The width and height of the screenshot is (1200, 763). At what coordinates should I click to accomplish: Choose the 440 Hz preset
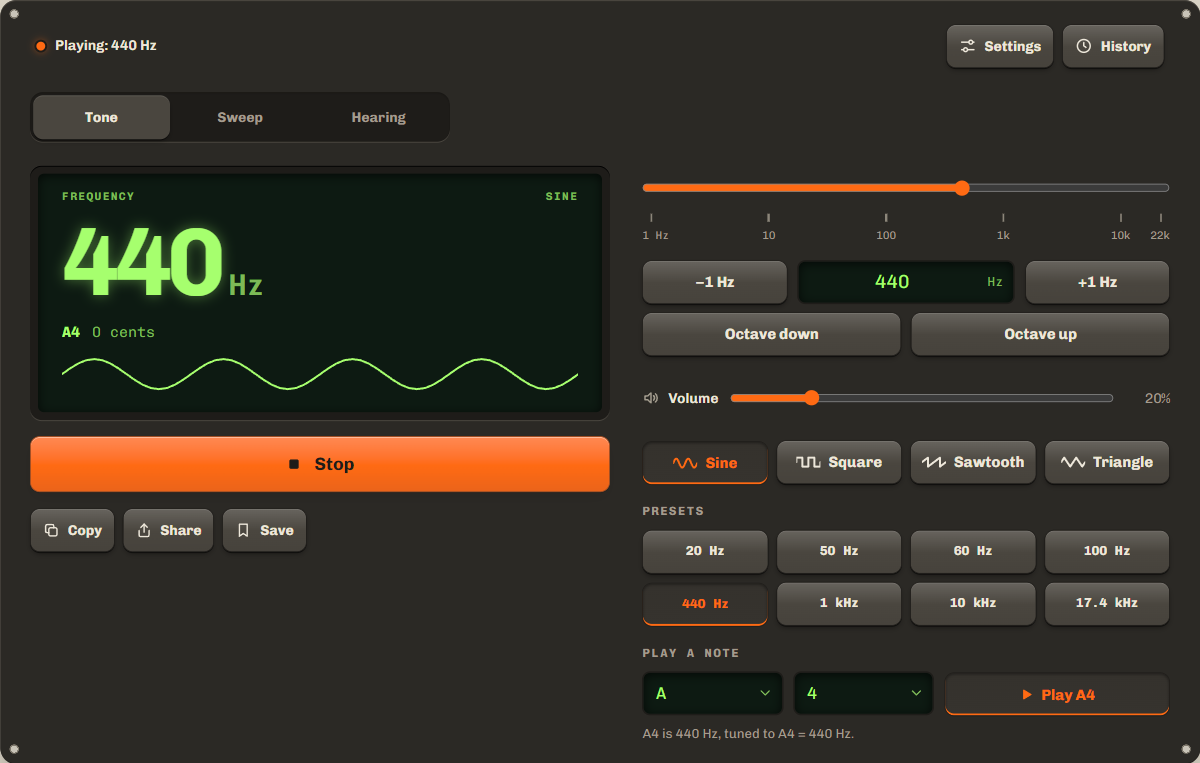[705, 603]
